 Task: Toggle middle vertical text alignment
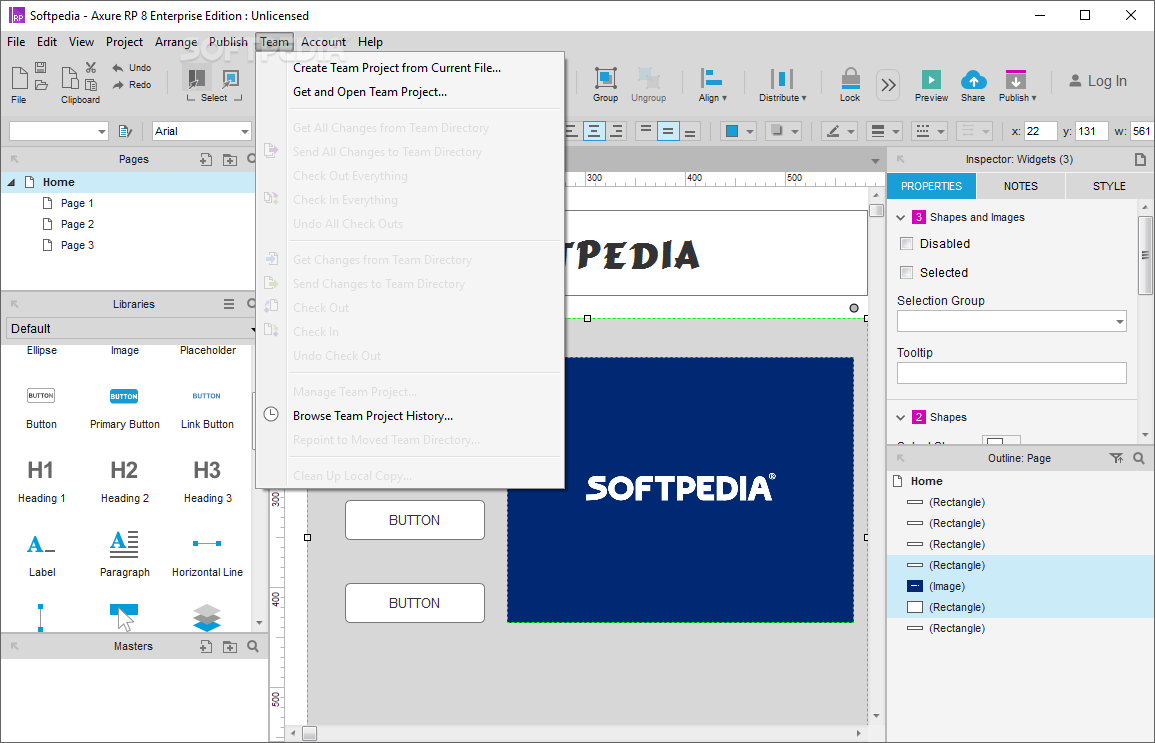tap(667, 131)
